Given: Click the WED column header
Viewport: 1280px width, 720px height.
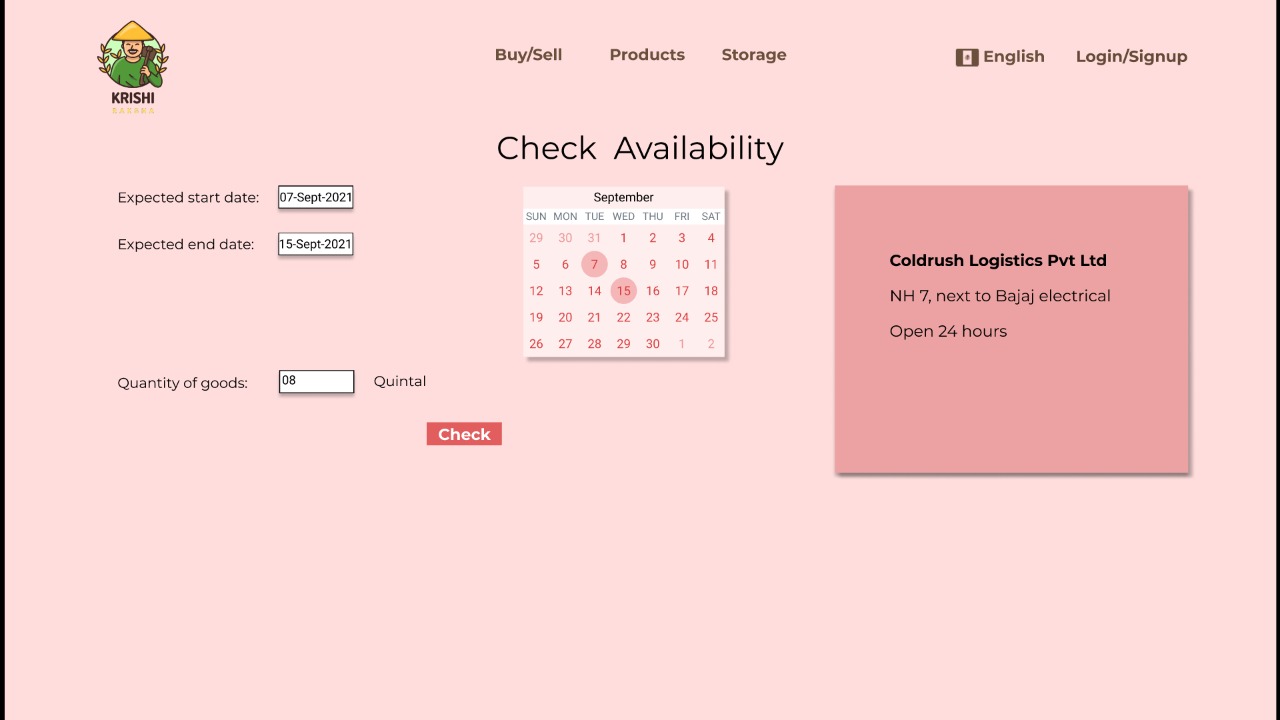Looking at the screenshot, I should pyautogui.click(x=623, y=216).
